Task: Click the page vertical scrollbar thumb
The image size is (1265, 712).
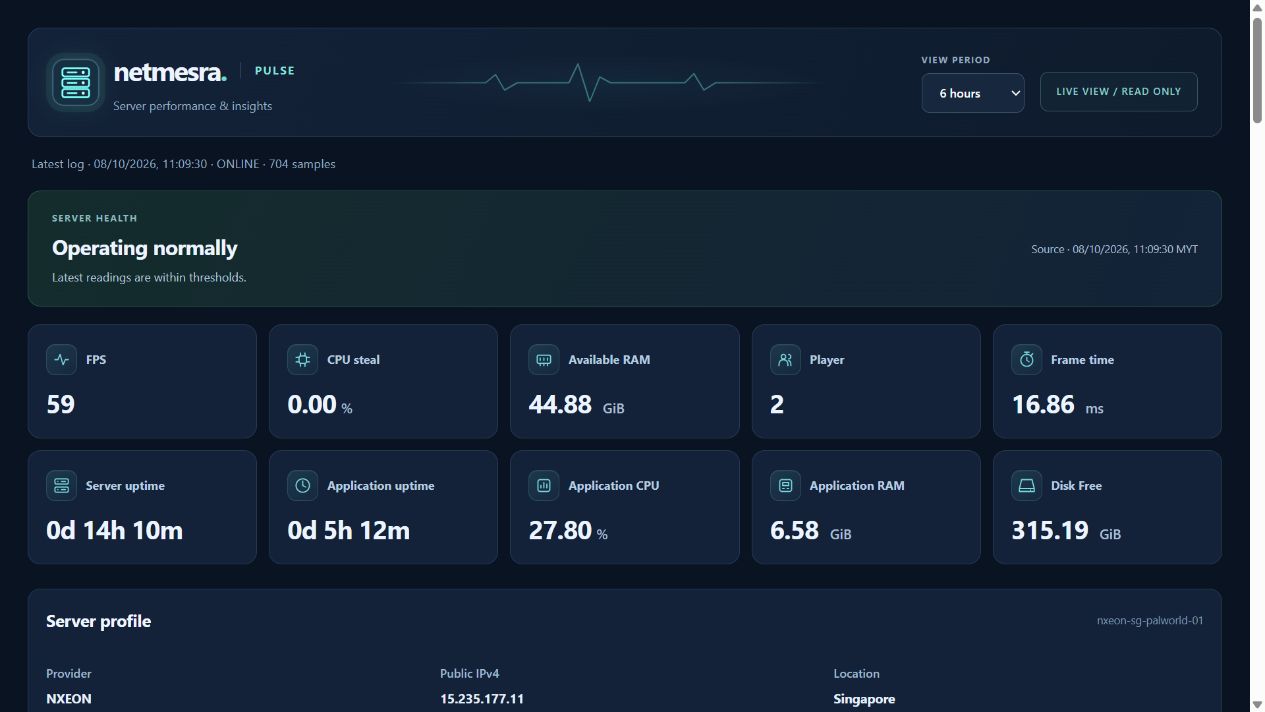Action: 1257,70
